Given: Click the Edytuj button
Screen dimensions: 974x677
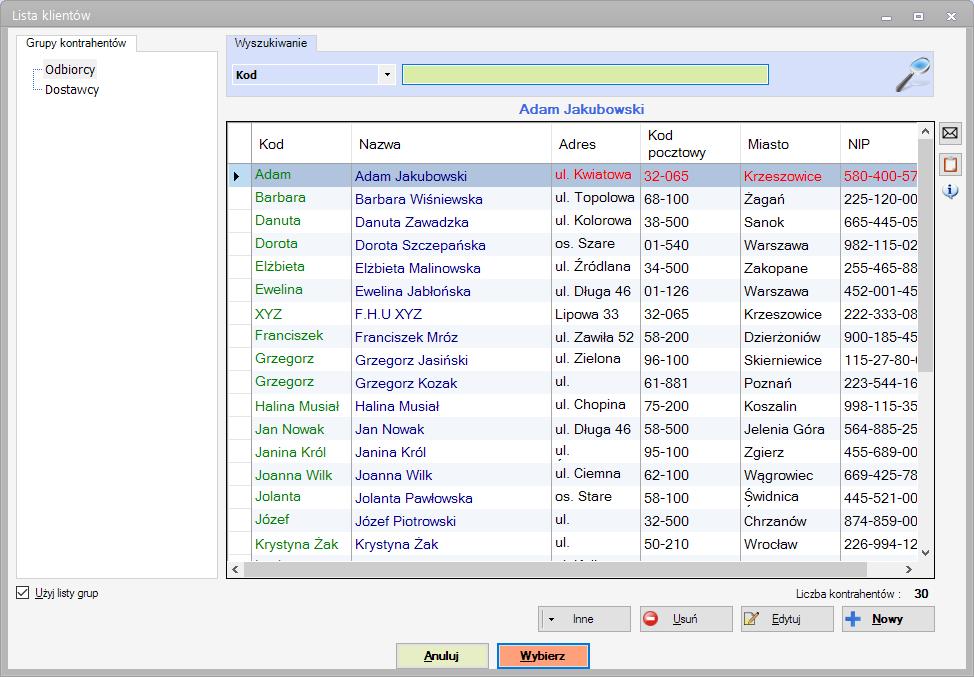Looking at the screenshot, I should [786, 619].
